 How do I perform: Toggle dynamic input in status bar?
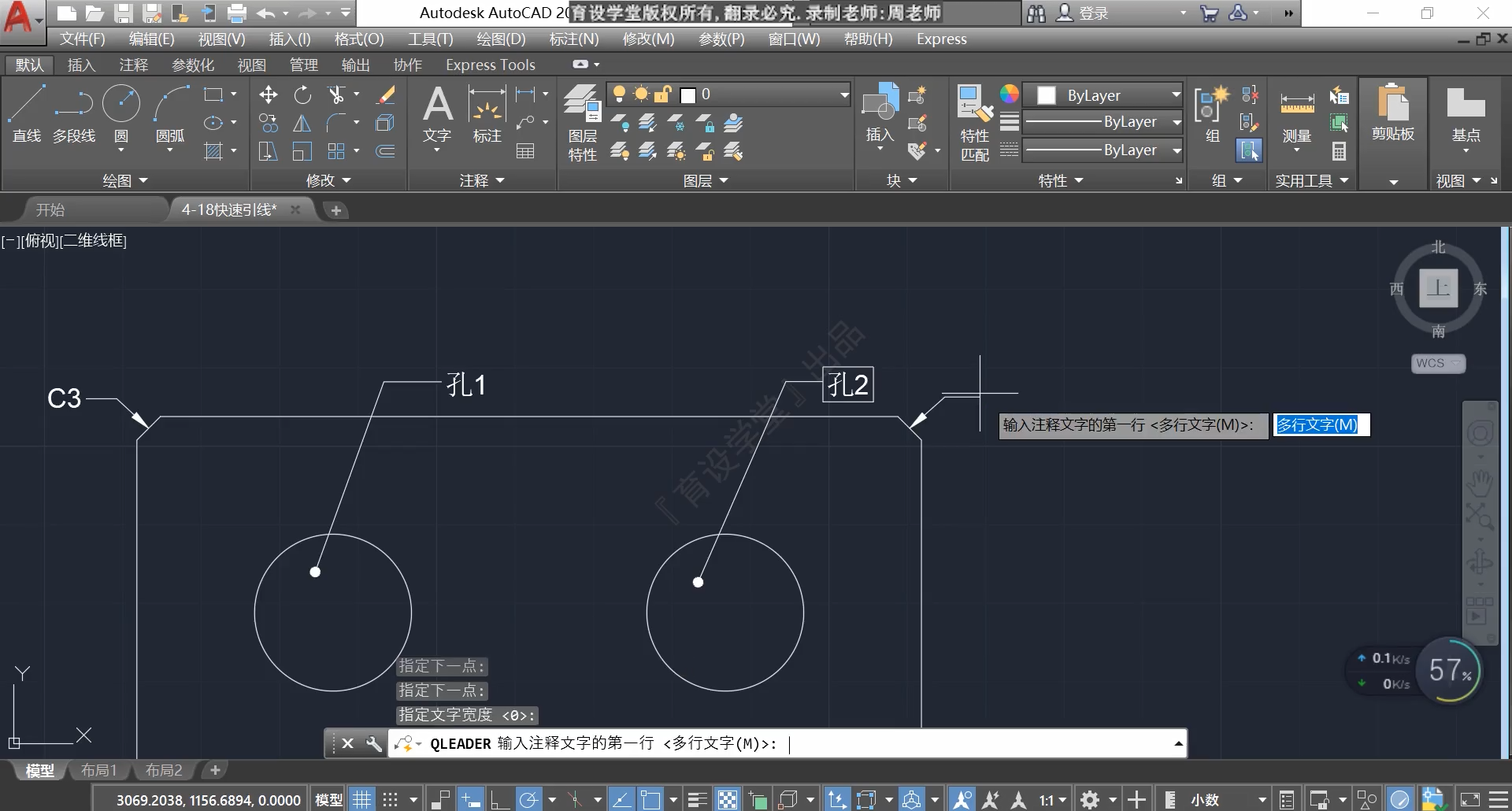point(470,800)
